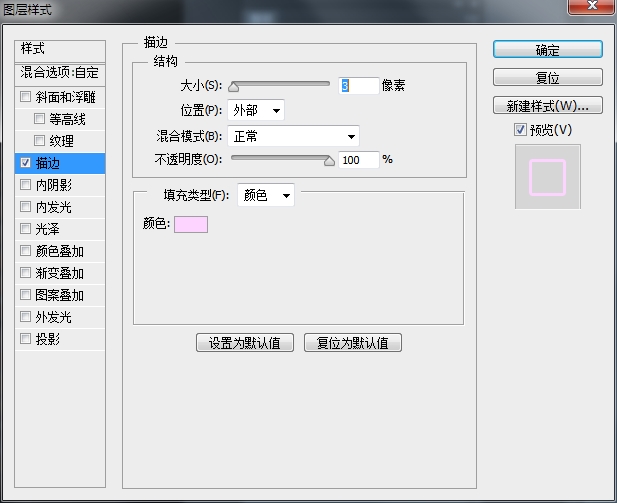This screenshot has height=503, width=617.
Task: Open the 混合模式 dropdown showing 正常
Action: tap(294, 136)
